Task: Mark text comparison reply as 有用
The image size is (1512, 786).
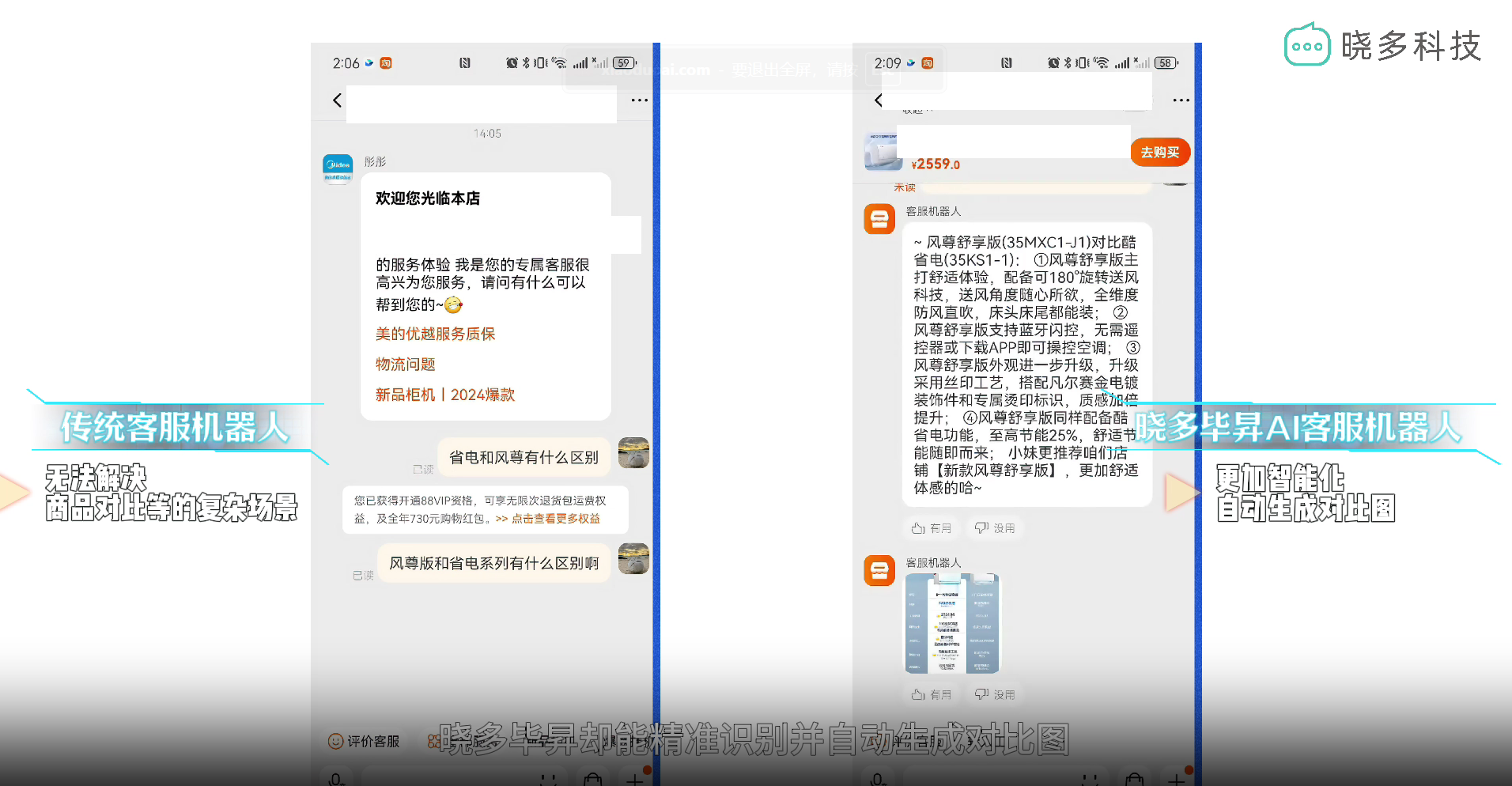Action: (x=931, y=528)
